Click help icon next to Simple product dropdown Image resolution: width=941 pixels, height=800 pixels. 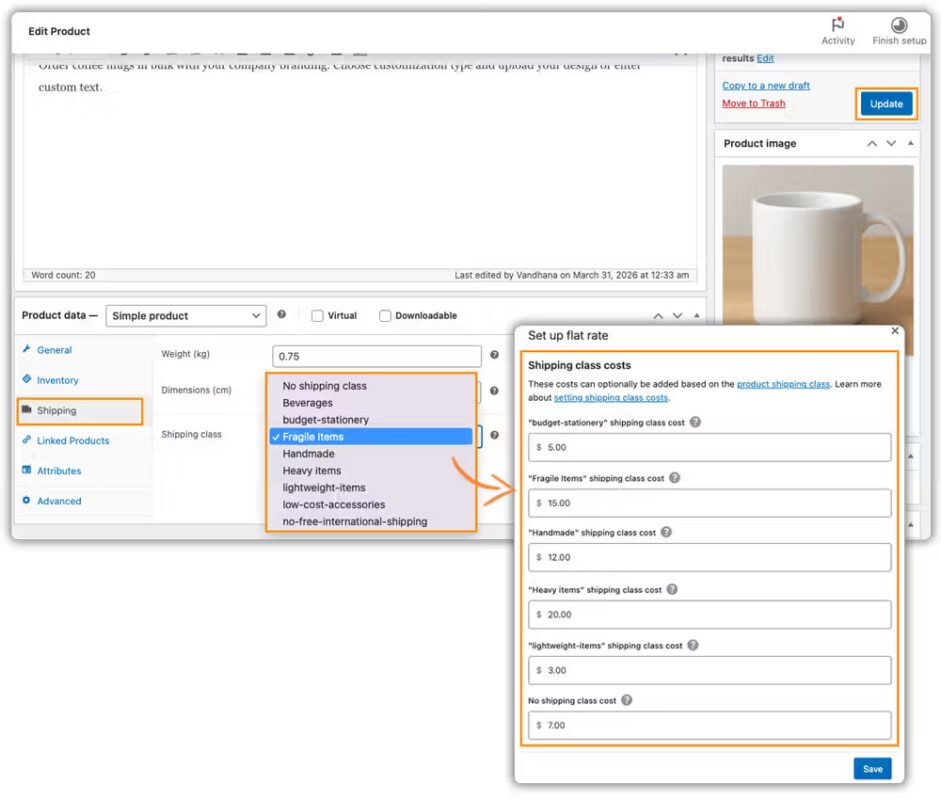(x=281, y=314)
